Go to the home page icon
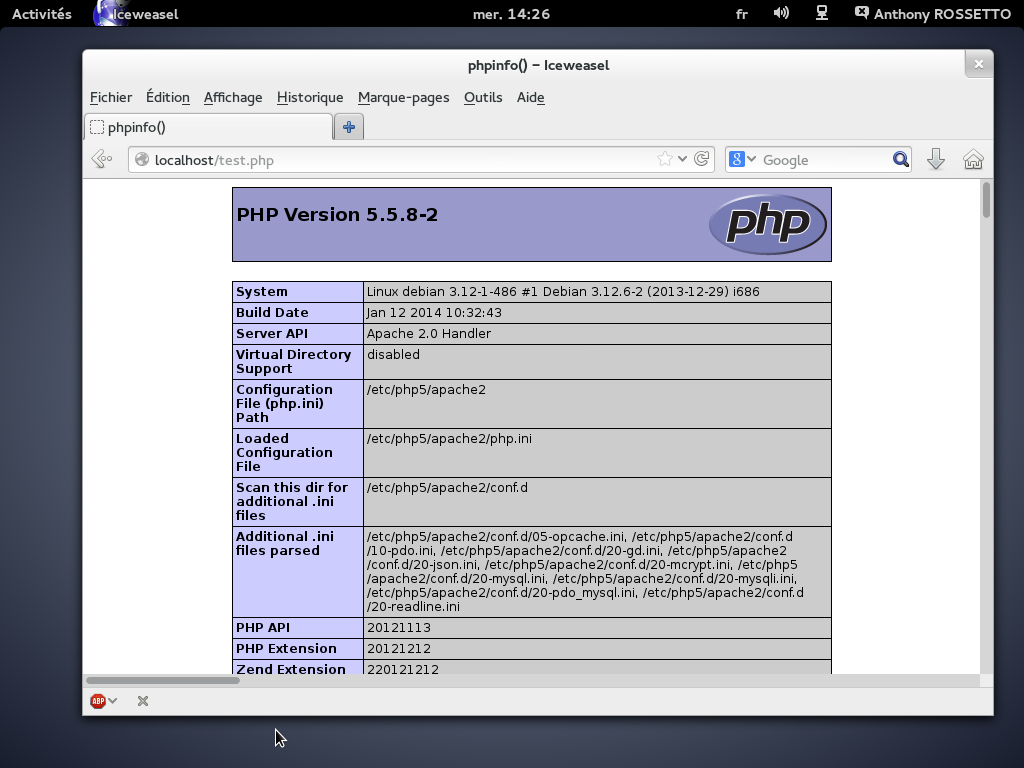 point(973,159)
